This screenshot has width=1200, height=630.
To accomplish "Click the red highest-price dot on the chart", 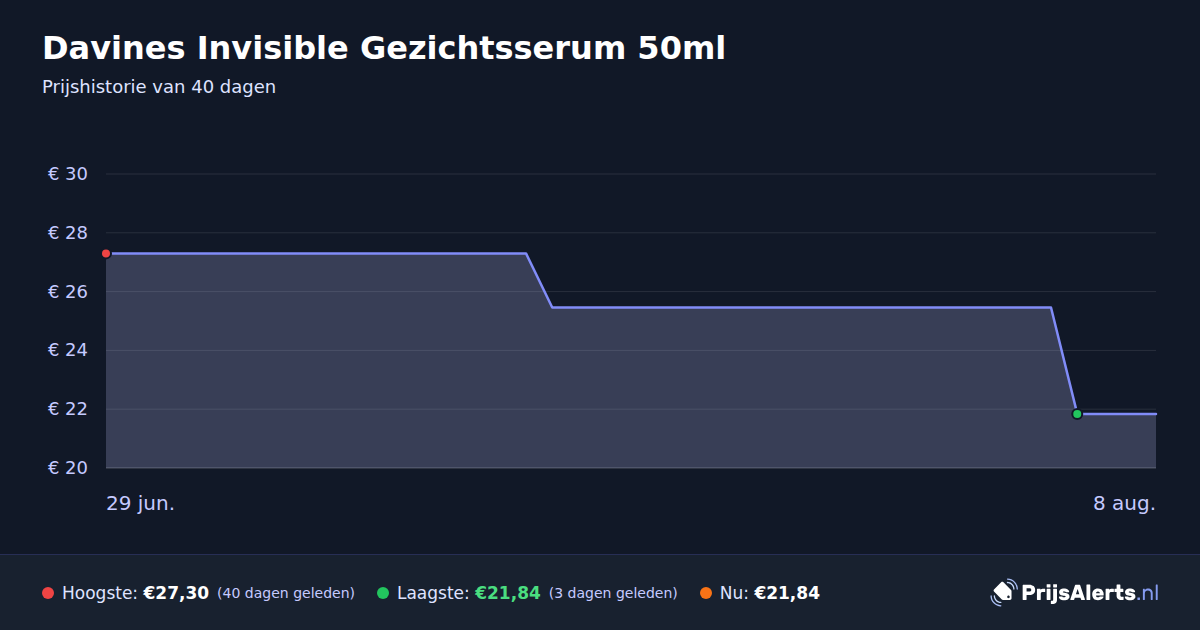I will click(106, 254).
